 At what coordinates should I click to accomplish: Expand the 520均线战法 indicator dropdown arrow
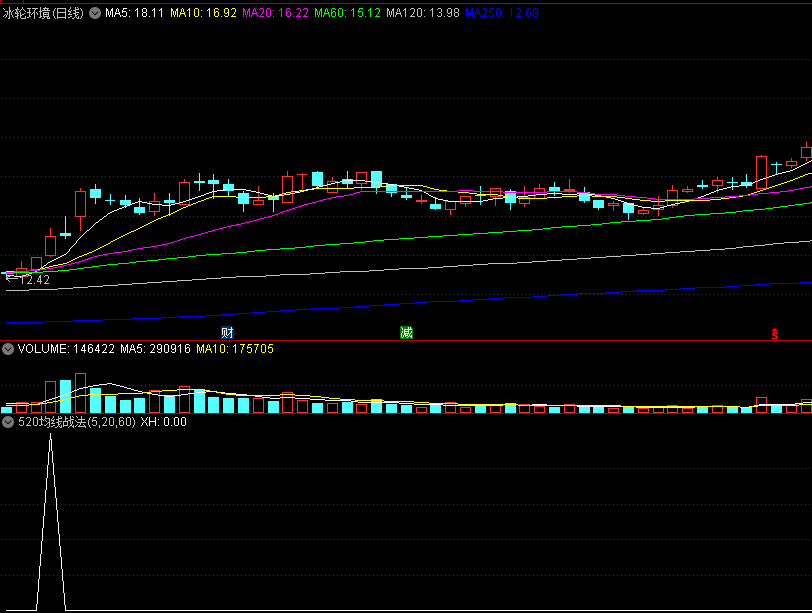(8, 422)
